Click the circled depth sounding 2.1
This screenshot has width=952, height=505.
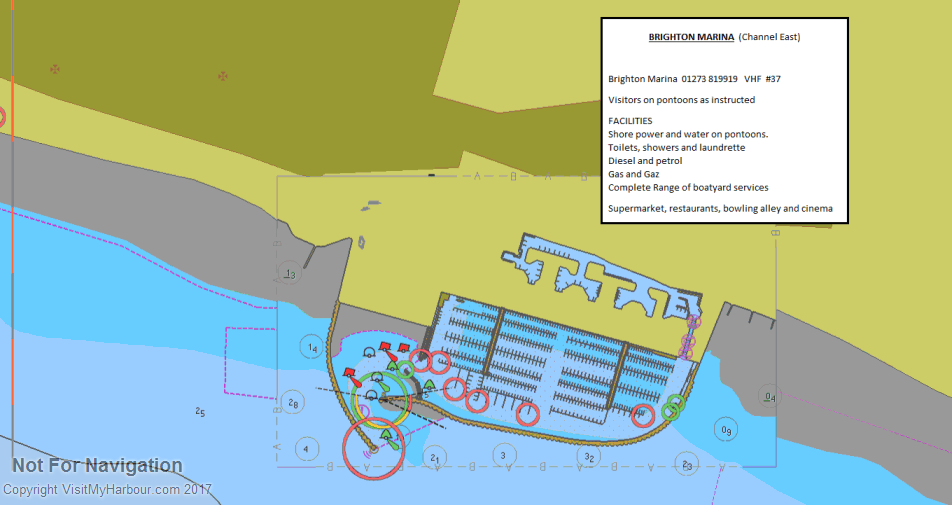pos(435,458)
